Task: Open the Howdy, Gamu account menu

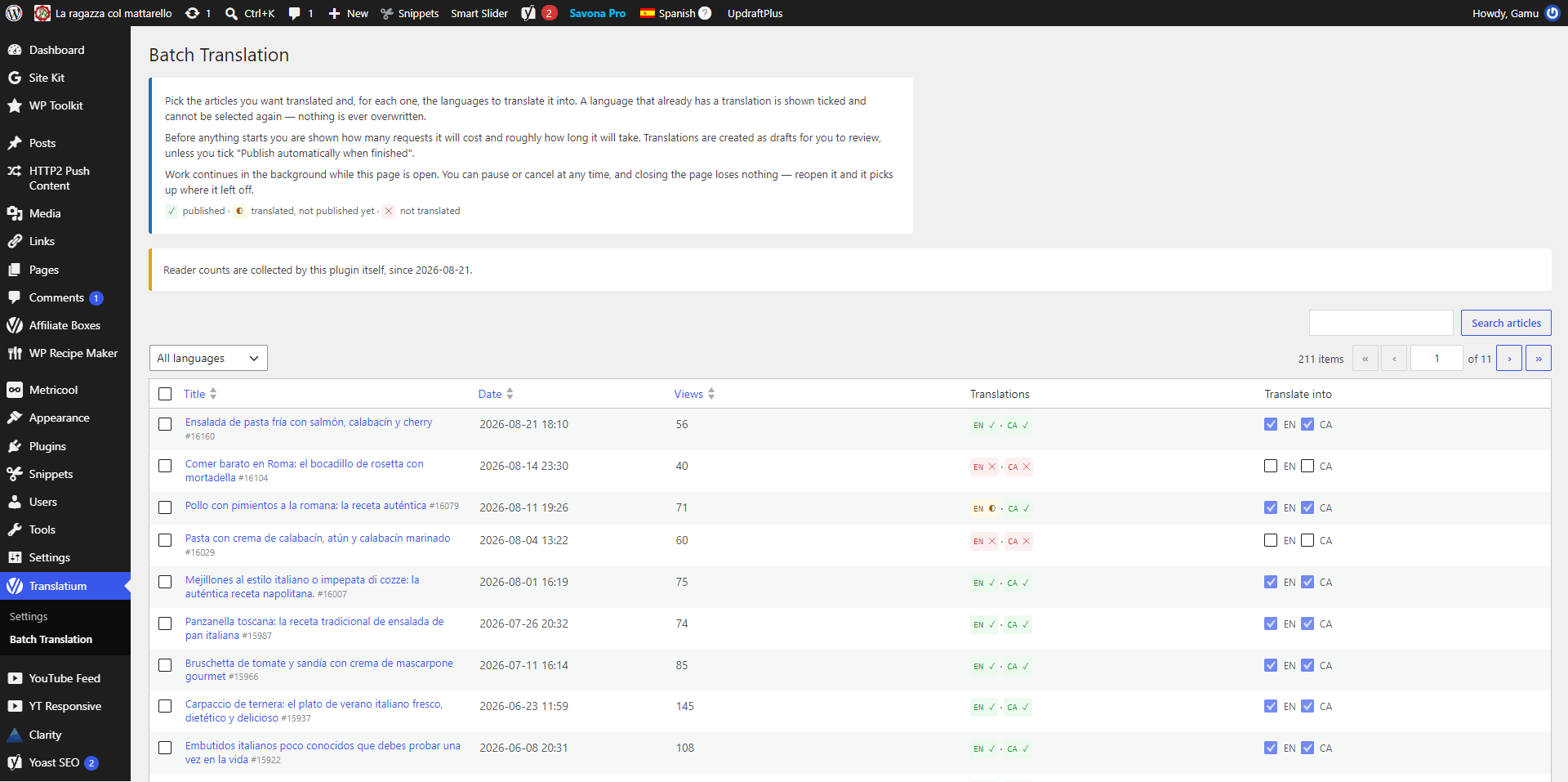Action: [1516, 13]
